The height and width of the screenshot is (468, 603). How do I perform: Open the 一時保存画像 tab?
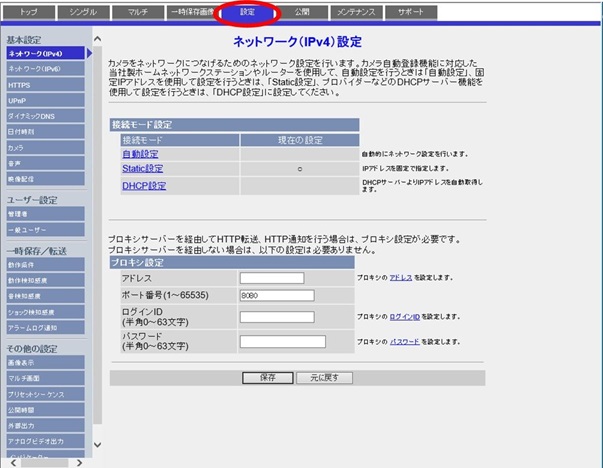pyautogui.click(x=191, y=12)
